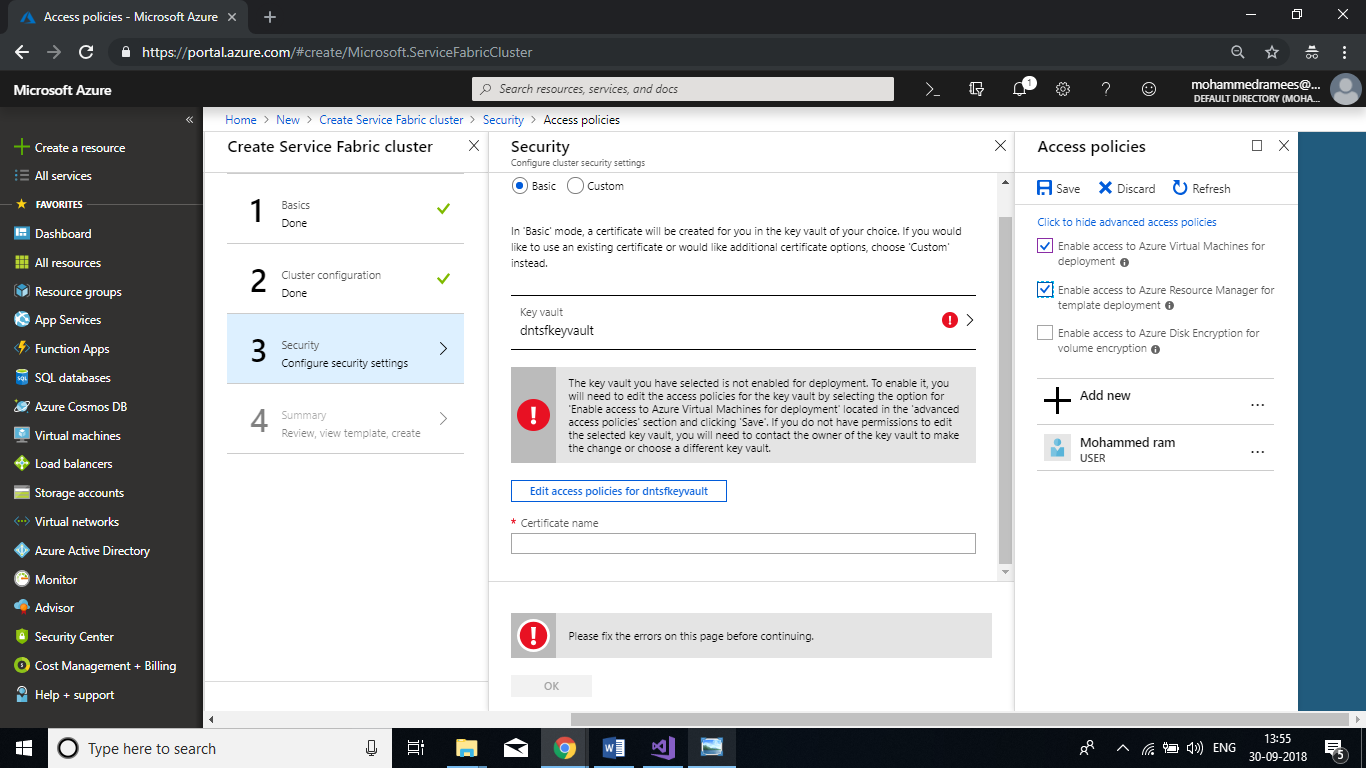
Task: Open more options for Mohammed ram user
Action: click(1257, 450)
